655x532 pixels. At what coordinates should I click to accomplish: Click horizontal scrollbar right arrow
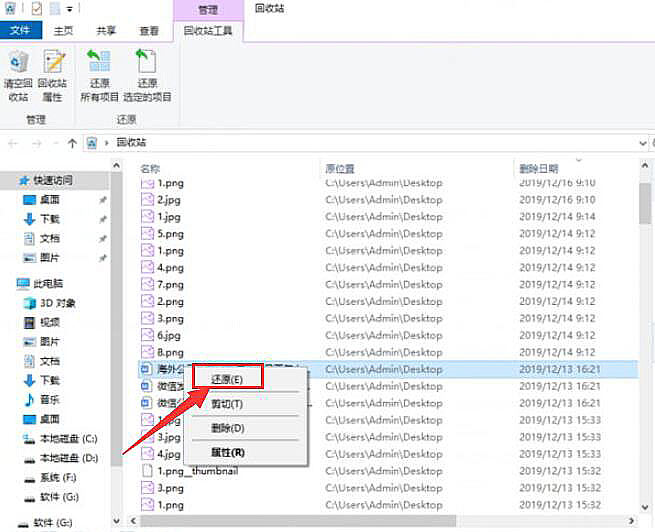click(x=631, y=521)
